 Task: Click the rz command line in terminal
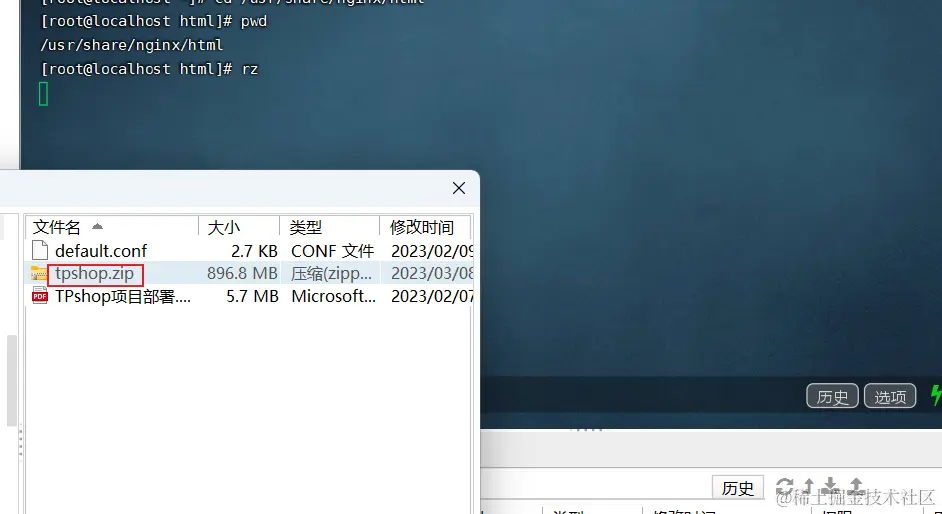[x=150, y=69]
